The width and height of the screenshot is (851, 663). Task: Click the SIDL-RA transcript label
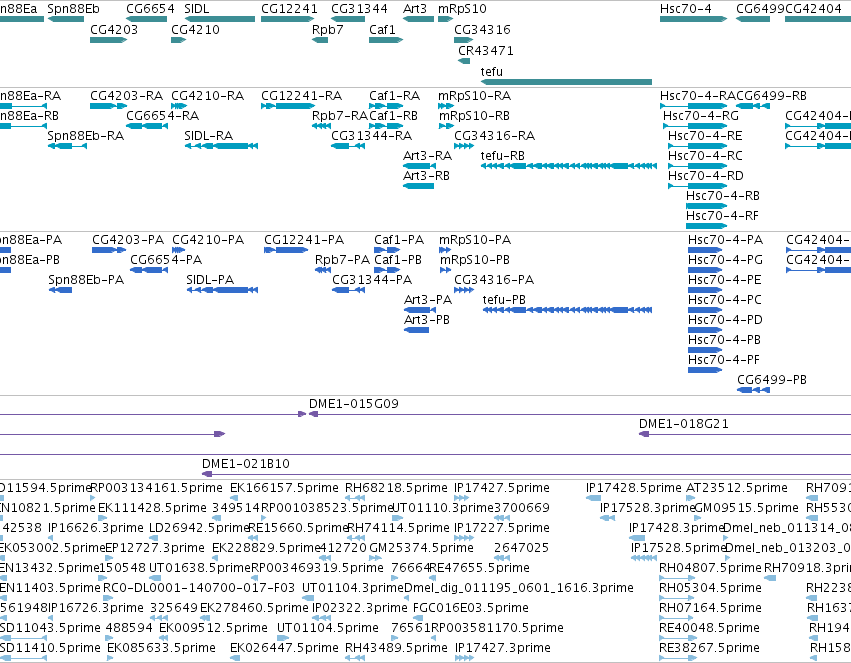tap(208, 136)
